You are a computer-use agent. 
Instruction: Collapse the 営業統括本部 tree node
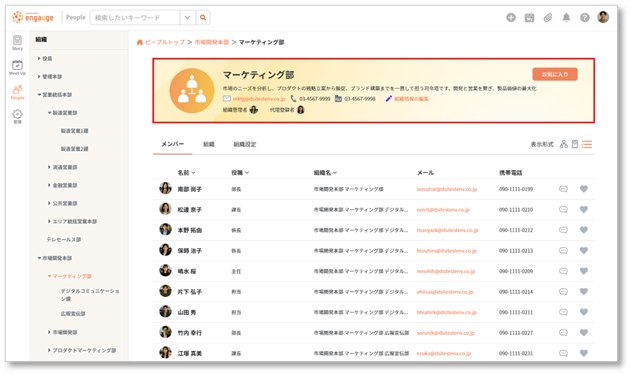pos(39,95)
